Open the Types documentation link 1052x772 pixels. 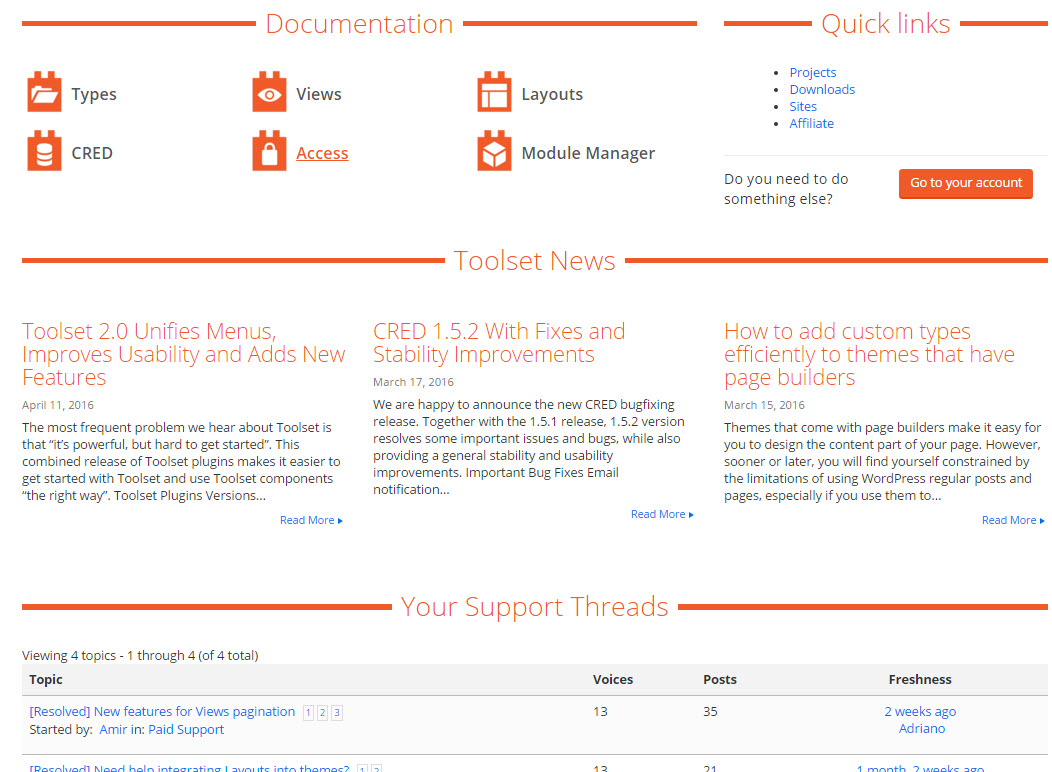94,95
